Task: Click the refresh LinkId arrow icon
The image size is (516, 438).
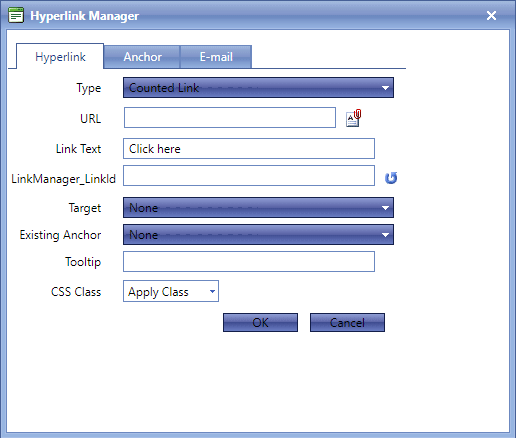Action: (391, 178)
